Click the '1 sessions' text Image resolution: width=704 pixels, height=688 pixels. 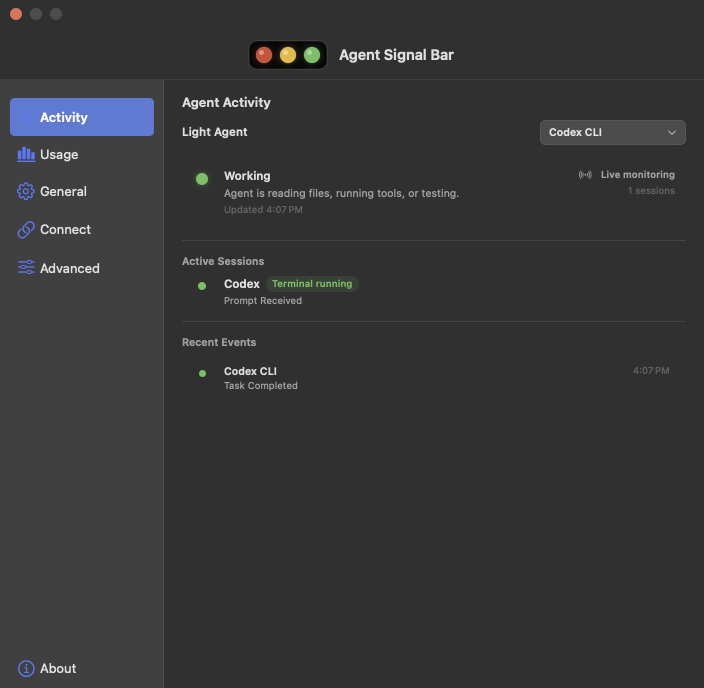(651, 191)
